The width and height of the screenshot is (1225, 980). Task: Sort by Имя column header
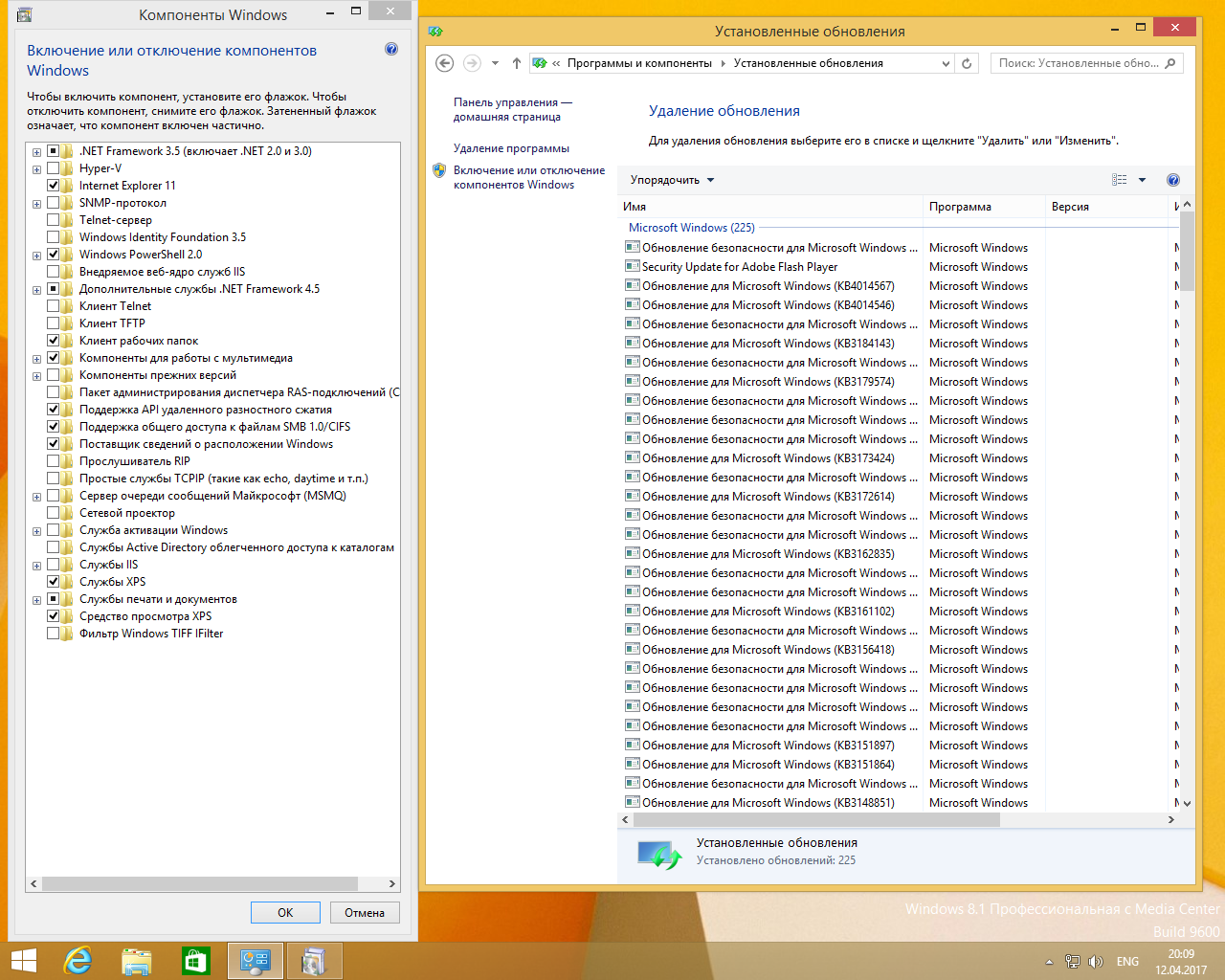coord(771,207)
